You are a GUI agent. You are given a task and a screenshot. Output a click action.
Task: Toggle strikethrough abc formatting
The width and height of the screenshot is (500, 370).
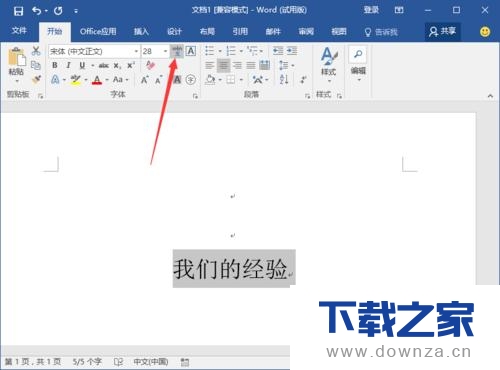coord(104,66)
